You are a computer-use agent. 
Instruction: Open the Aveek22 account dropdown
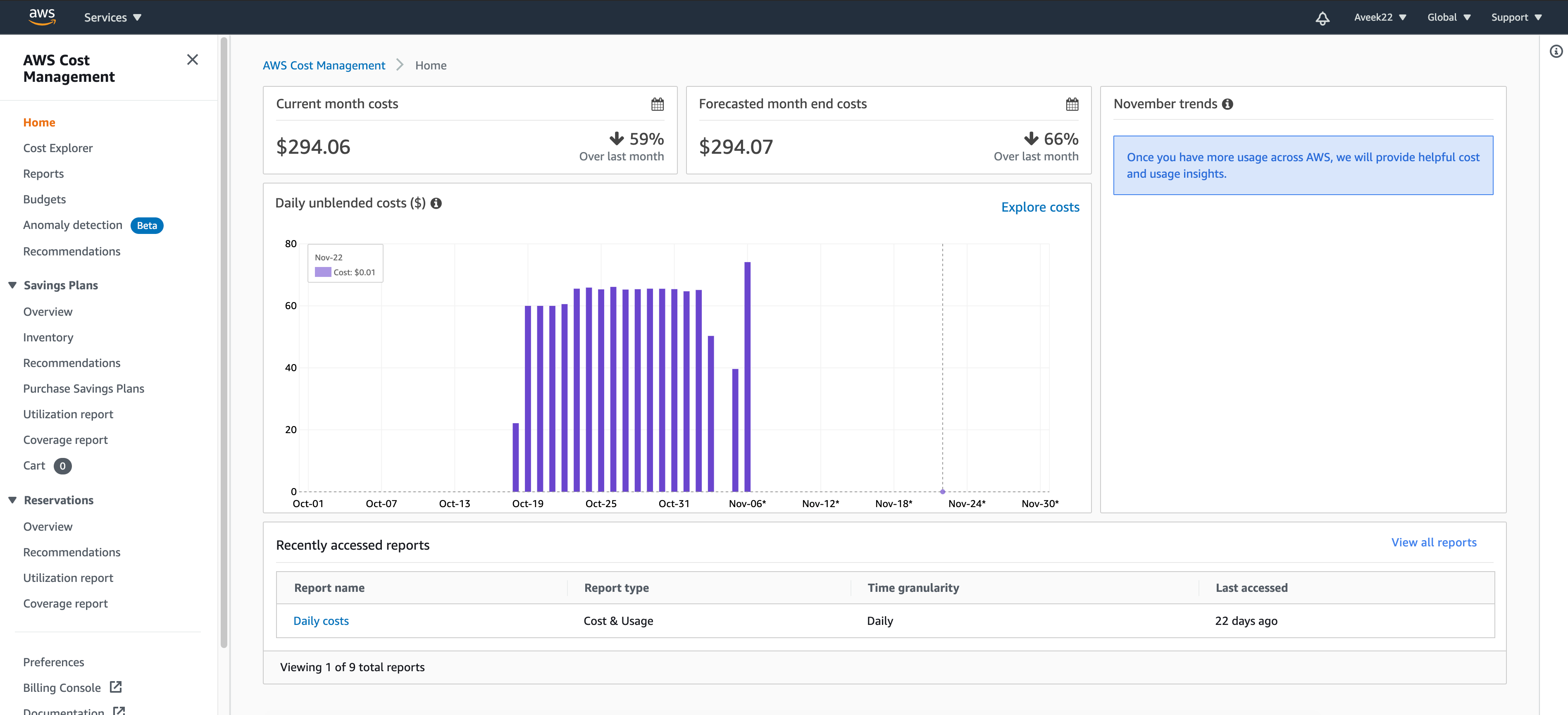click(x=1379, y=18)
